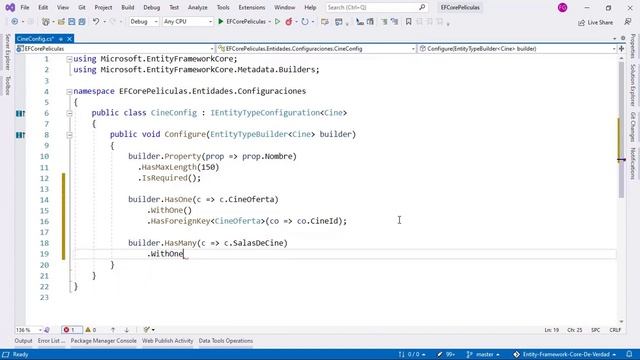This screenshot has height=360, width=640.
Task: Open the EFCorePeliculas project navigation dropdown
Action: [115, 49]
